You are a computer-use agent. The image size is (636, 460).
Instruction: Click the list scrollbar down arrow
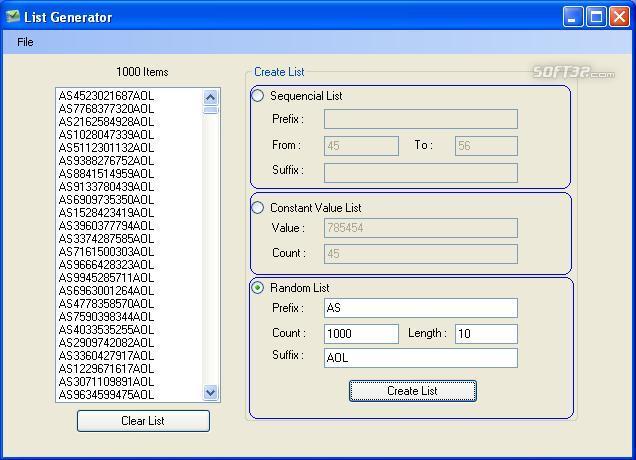coord(211,392)
